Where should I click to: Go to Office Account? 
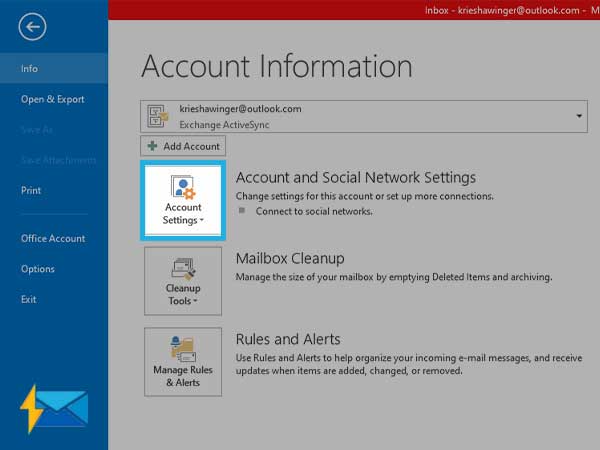pos(53,238)
